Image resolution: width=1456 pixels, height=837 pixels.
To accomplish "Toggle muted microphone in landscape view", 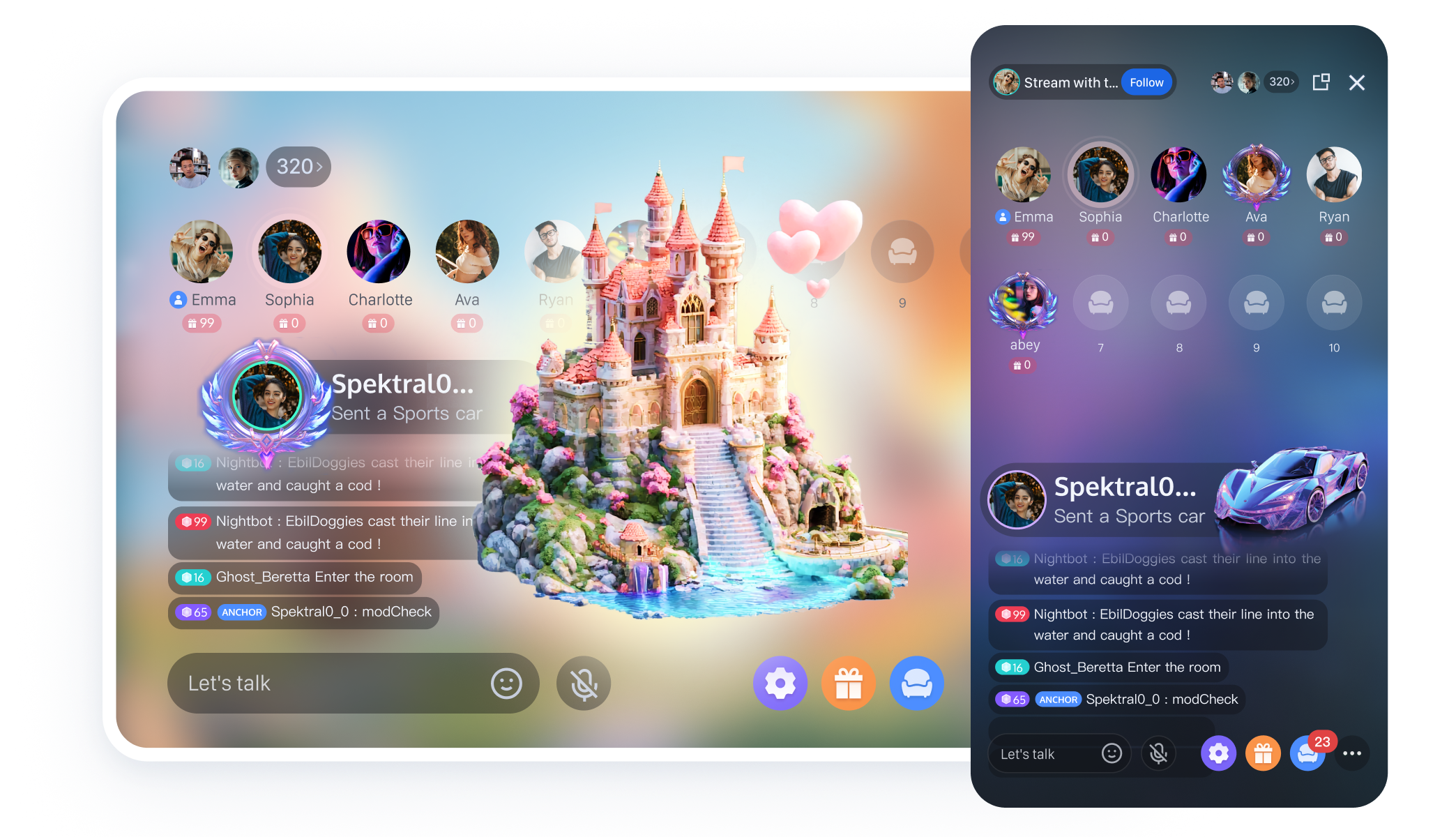I will pyautogui.click(x=584, y=684).
